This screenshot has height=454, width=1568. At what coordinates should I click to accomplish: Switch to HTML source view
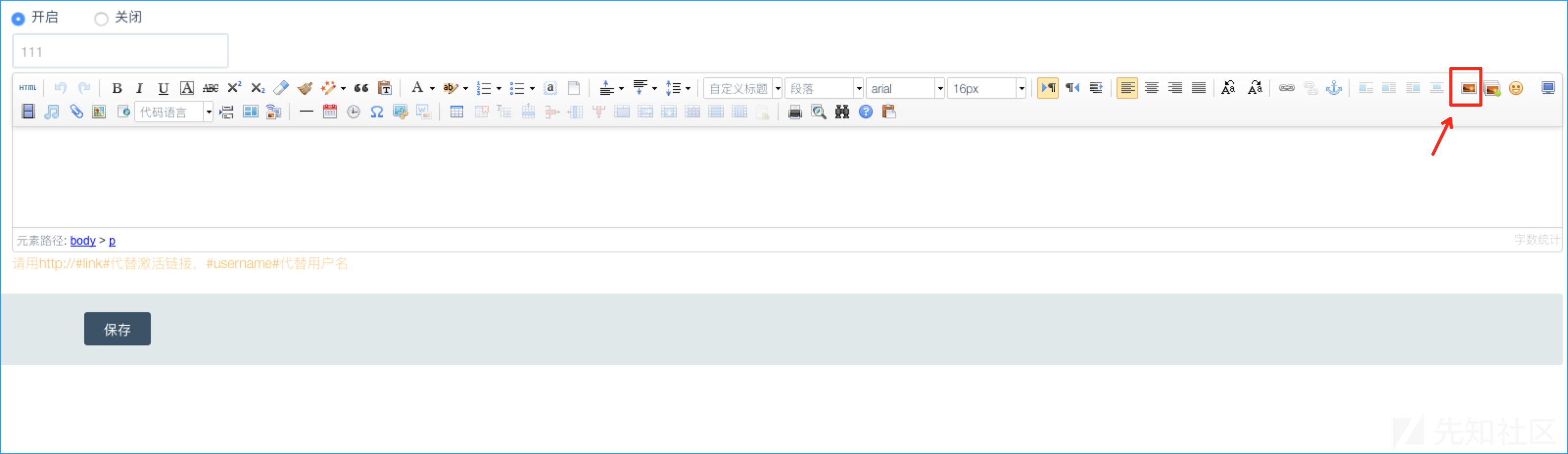click(27, 88)
